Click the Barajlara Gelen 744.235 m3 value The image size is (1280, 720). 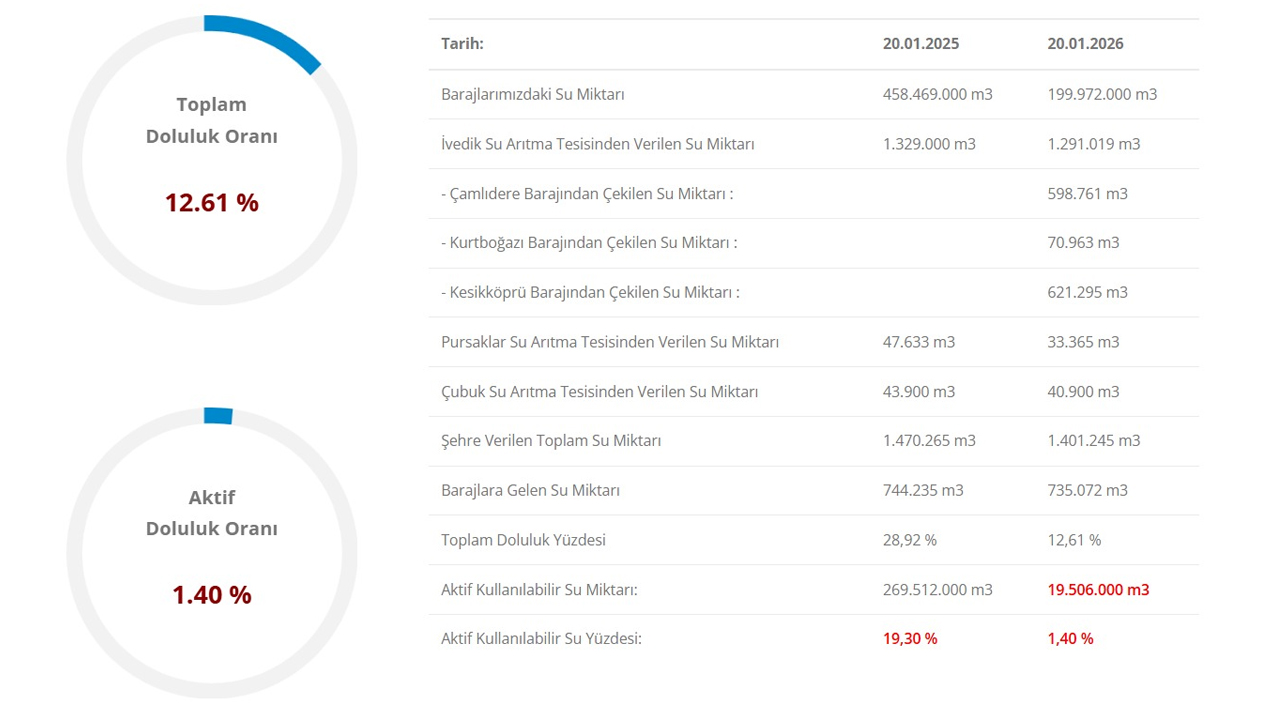[x=923, y=490]
